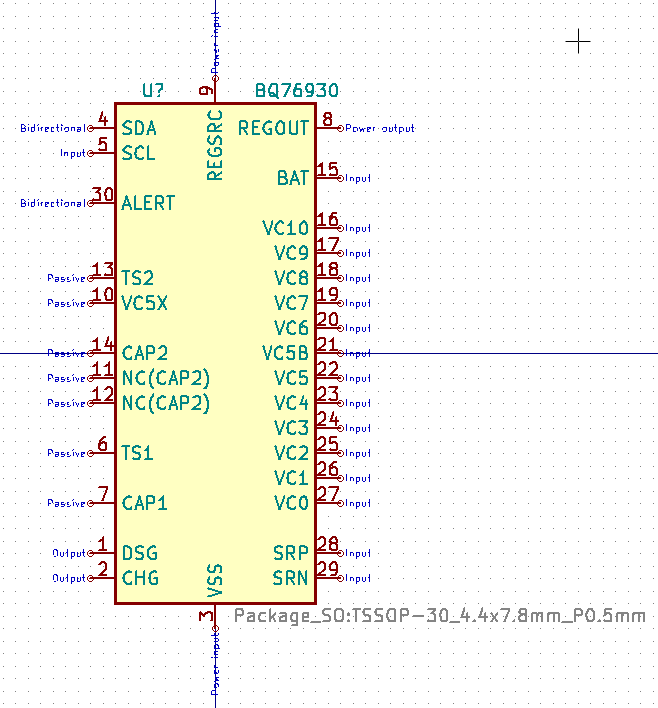Select the REGOUT pin label
The width and height of the screenshot is (658, 708).
(274, 128)
